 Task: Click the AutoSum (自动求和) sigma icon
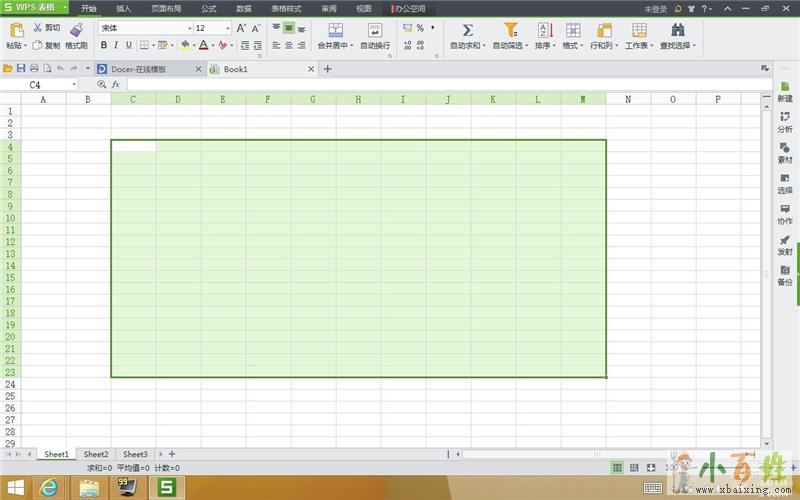click(x=467, y=30)
